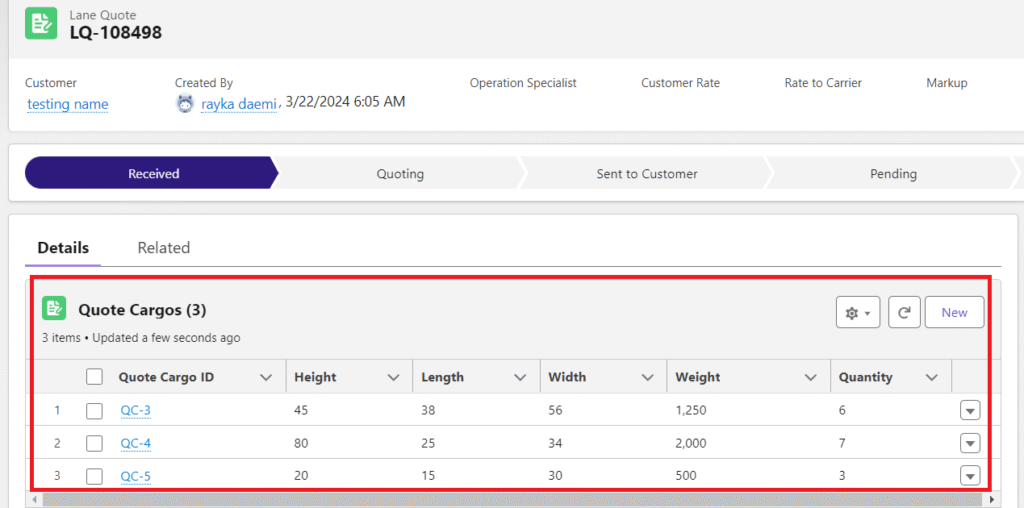The image size is (1024, 508).
Task: Open the testing name customer link
Action: click(68, 104)
